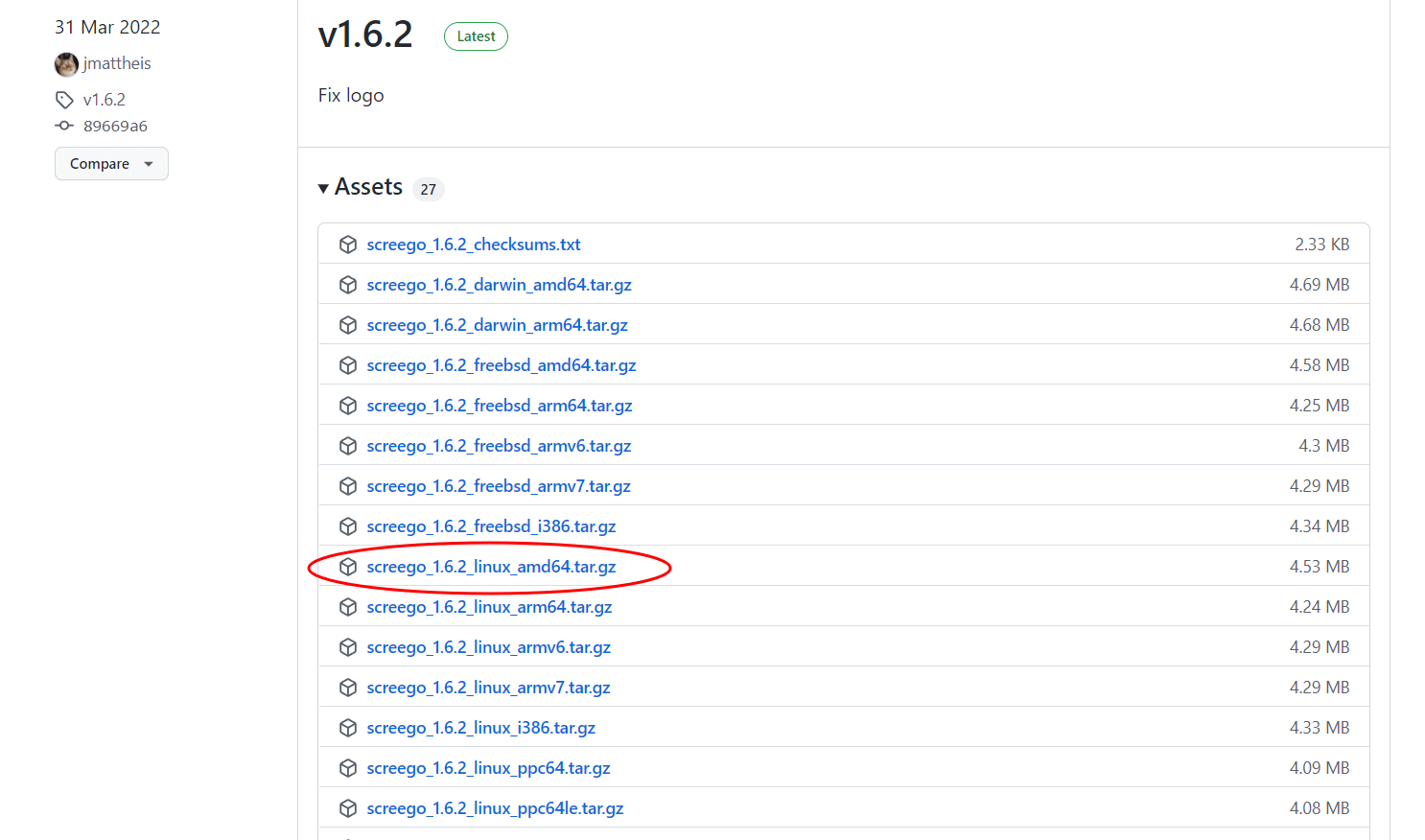Download screego_1.6.2_linux_amd64.tar.gz
The width and height of the screenshot is (1425, 840).
point(491,567)
